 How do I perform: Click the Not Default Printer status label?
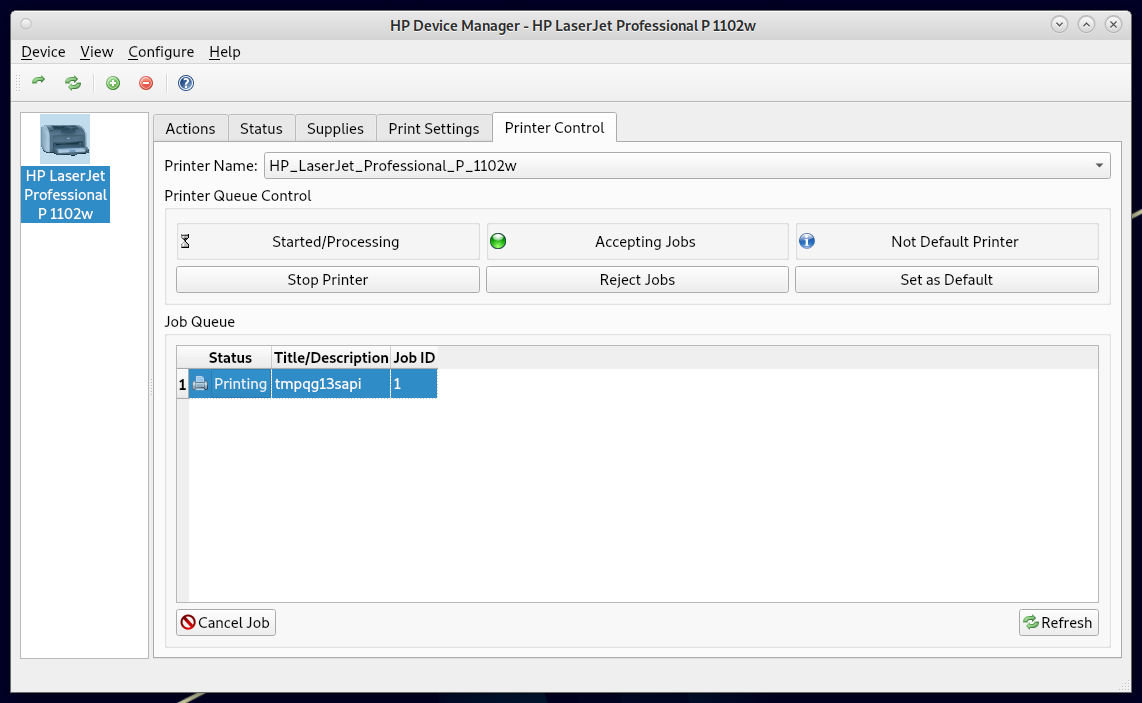click(955, 242)
